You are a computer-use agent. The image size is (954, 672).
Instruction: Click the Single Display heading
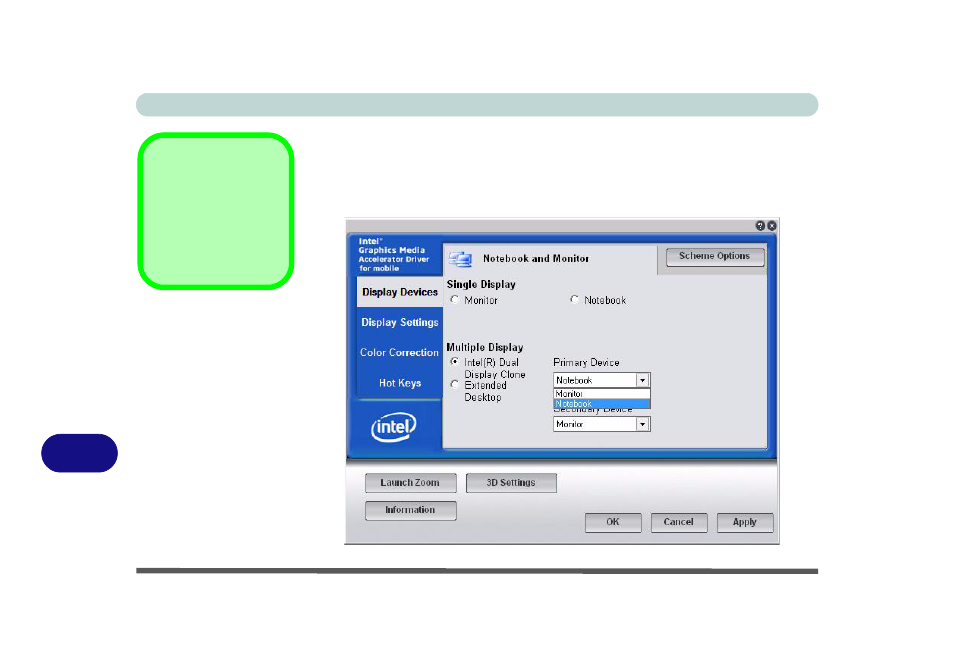[x=481, y=284]
